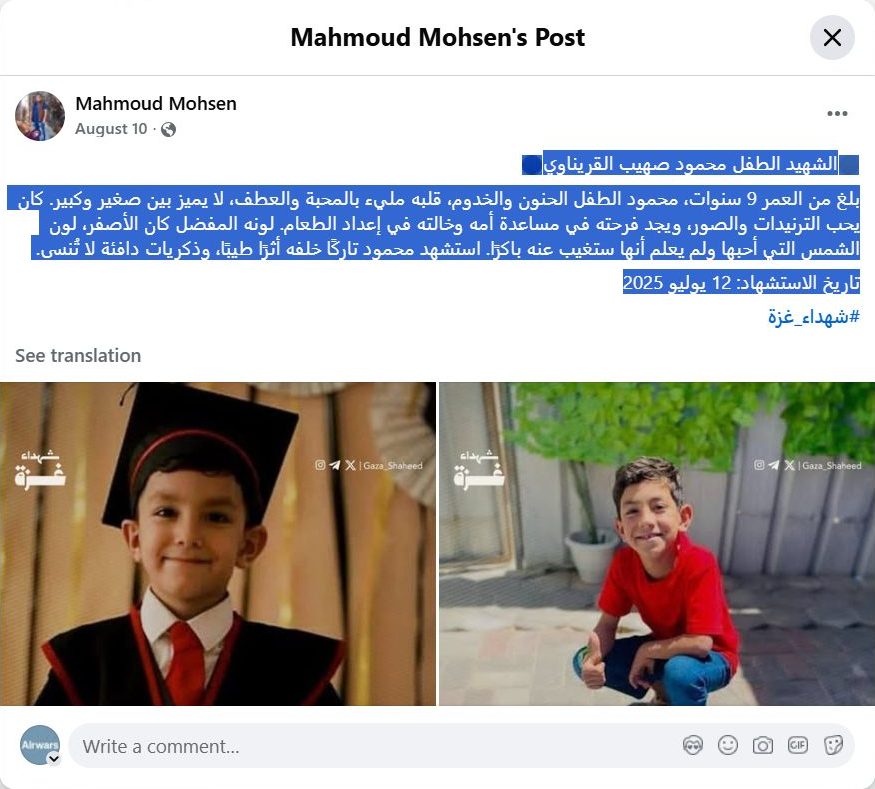The image size is (875, 789).
Task: Open the emoji picker in comment box
Action: (x=728, y=745)
